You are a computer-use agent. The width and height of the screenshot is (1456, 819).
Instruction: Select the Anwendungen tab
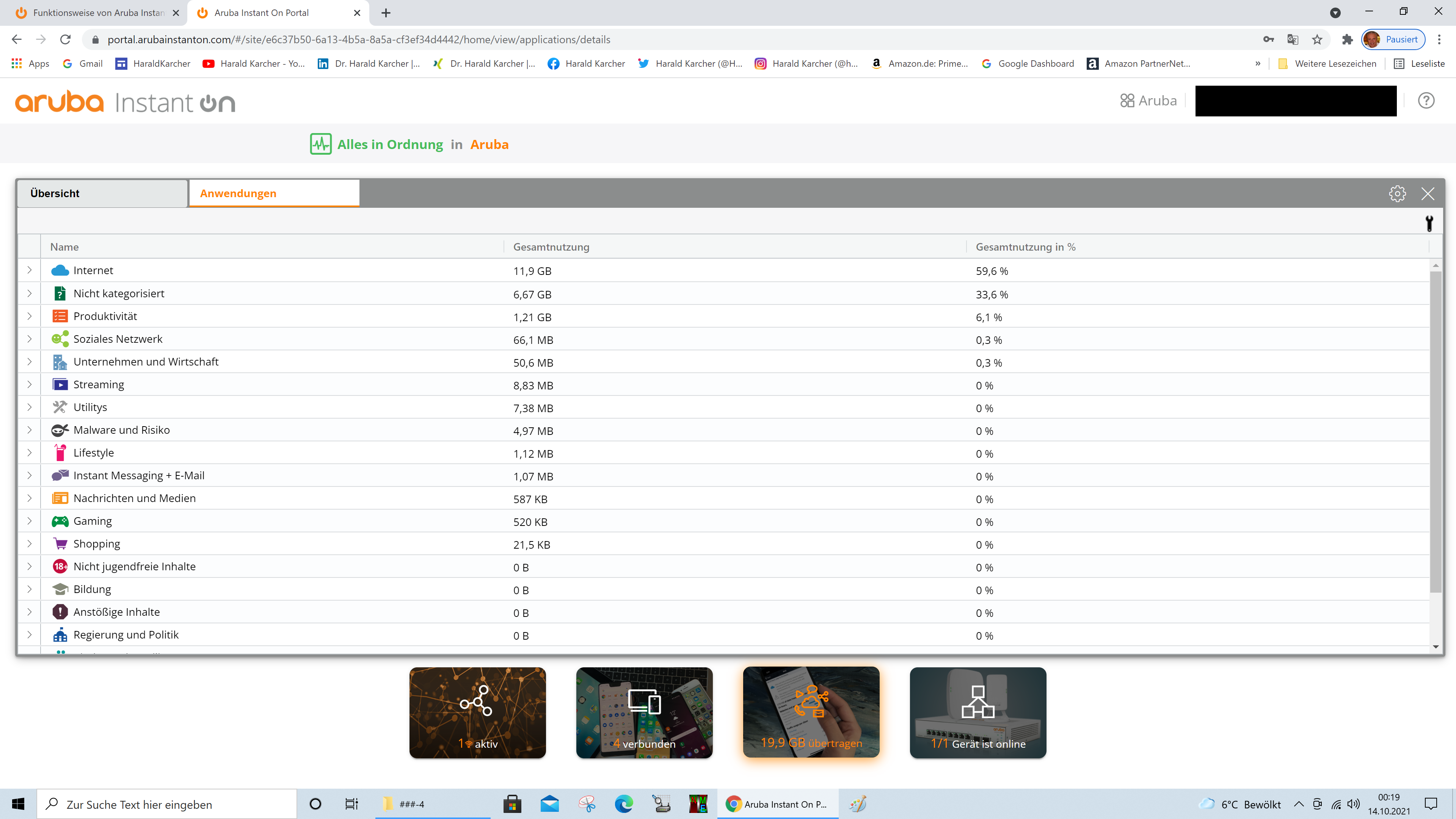273,193
